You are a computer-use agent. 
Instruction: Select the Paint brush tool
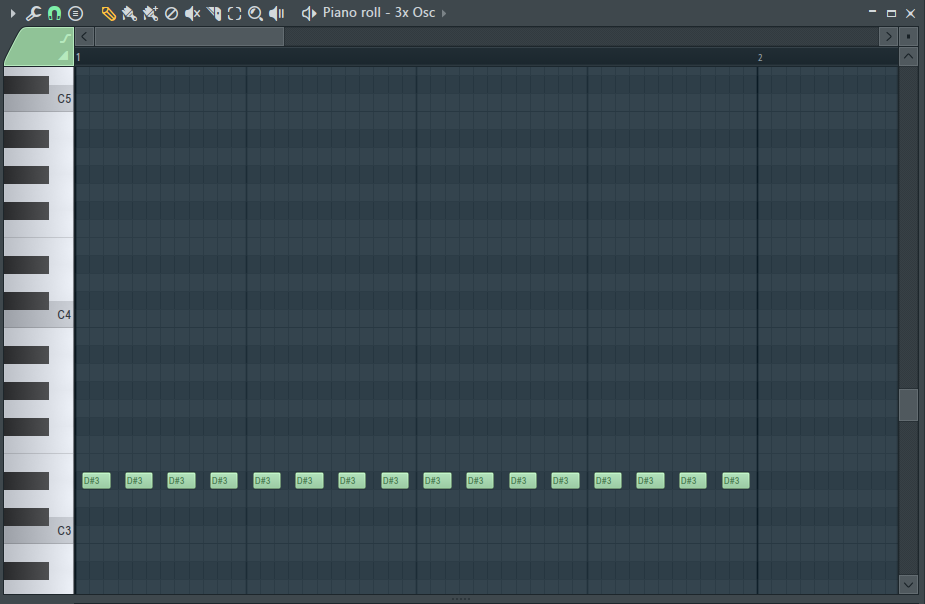point(129,13)
